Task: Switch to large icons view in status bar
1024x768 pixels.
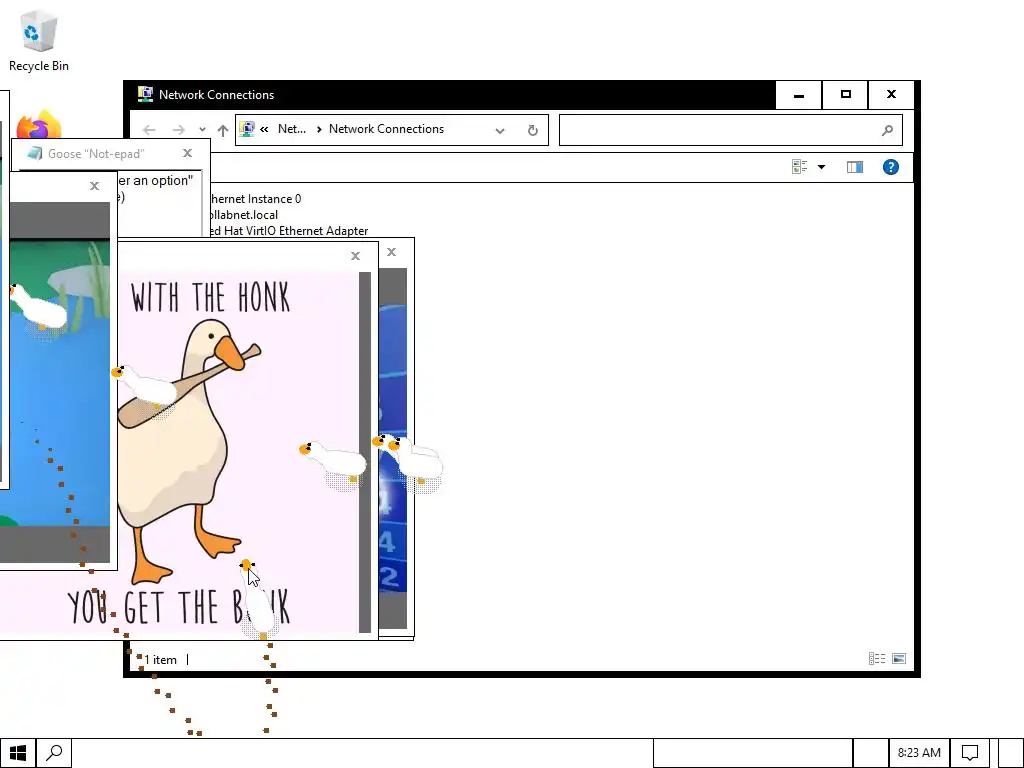Action: point(899,659)
